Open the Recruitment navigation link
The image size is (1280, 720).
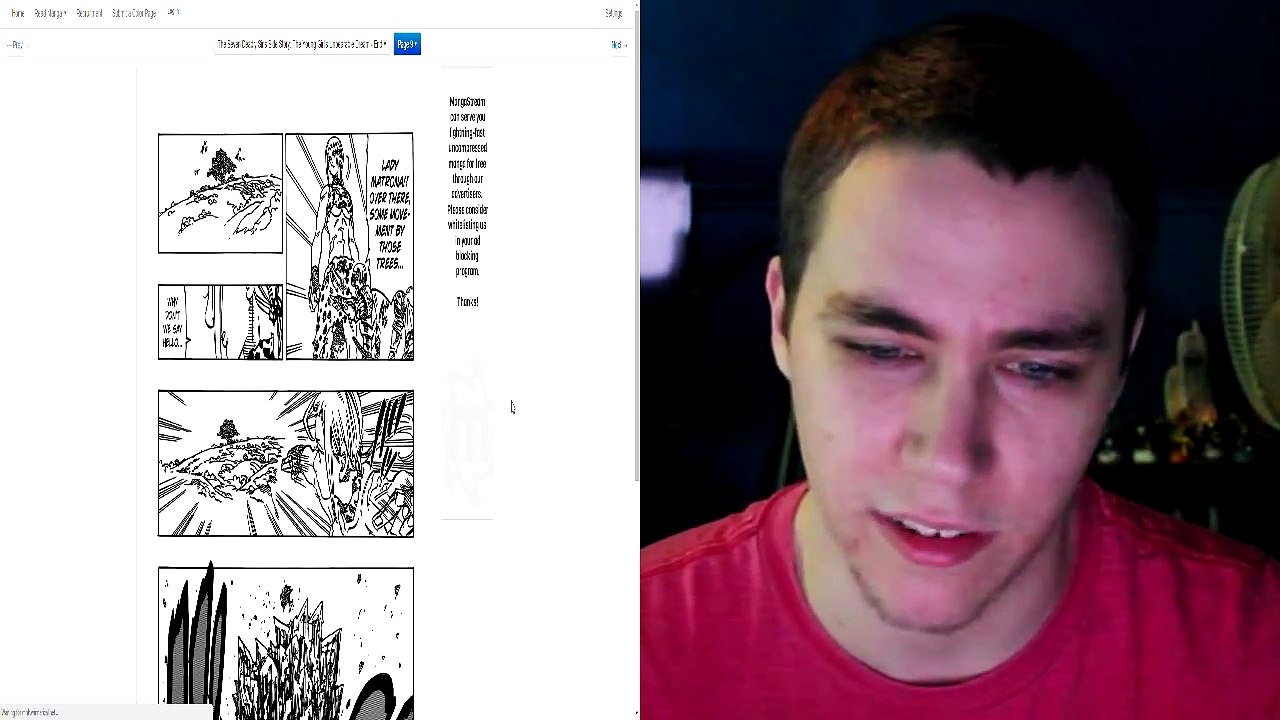coord(89,13)
